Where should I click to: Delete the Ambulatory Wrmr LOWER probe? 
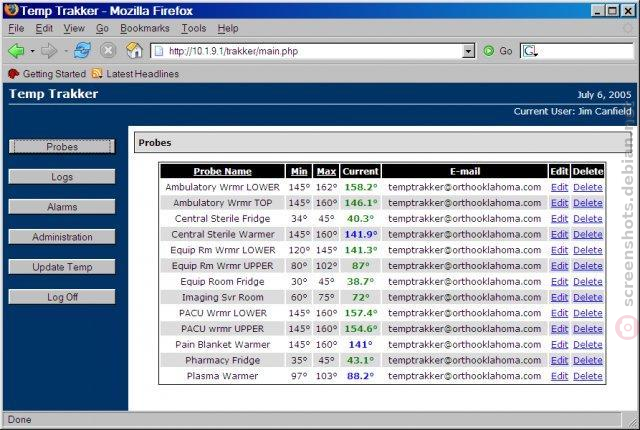coord(588,187)
